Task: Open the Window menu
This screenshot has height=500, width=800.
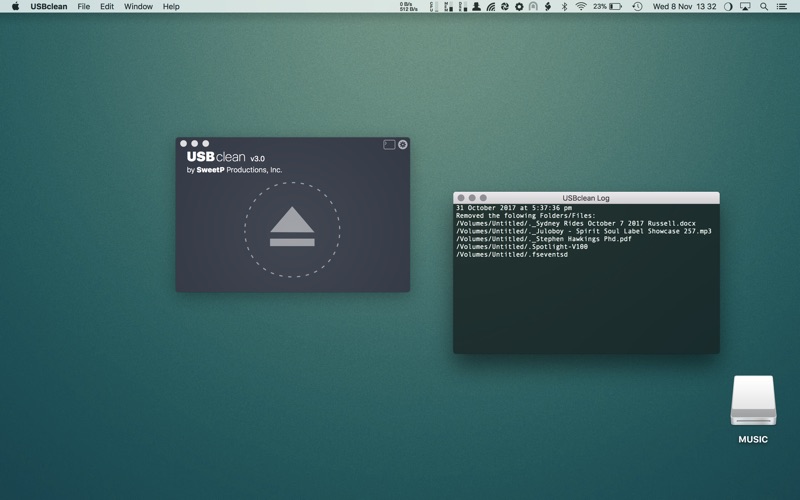Action: coord(138,6)
